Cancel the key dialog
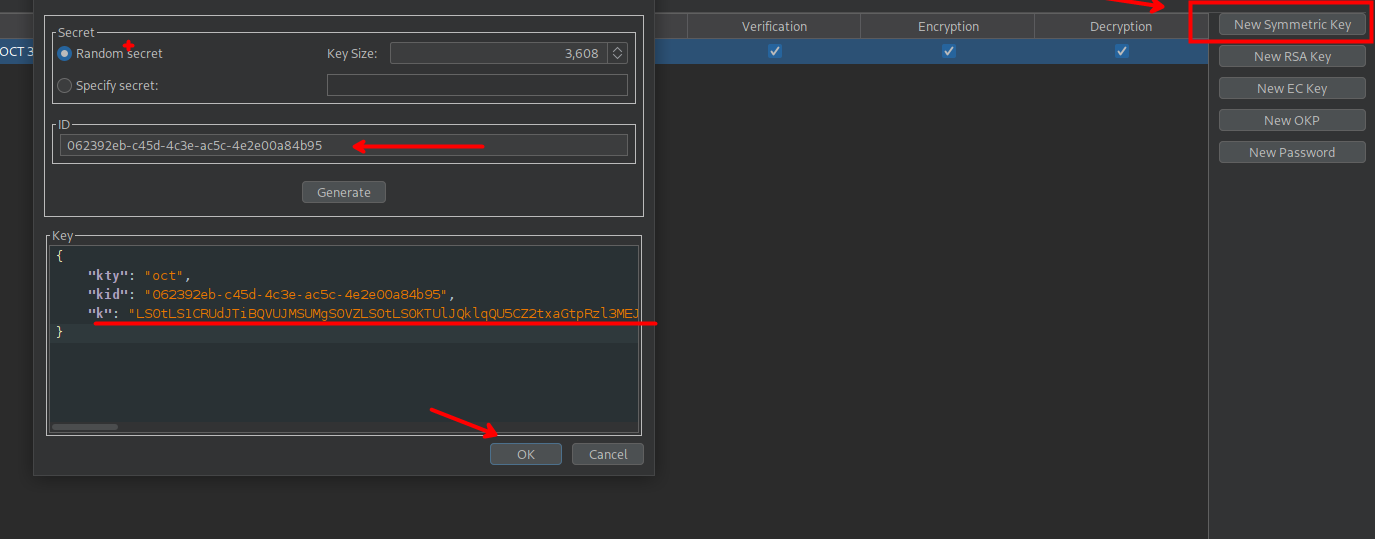The height and width of the screenshot is (539, 1375). 608,454
